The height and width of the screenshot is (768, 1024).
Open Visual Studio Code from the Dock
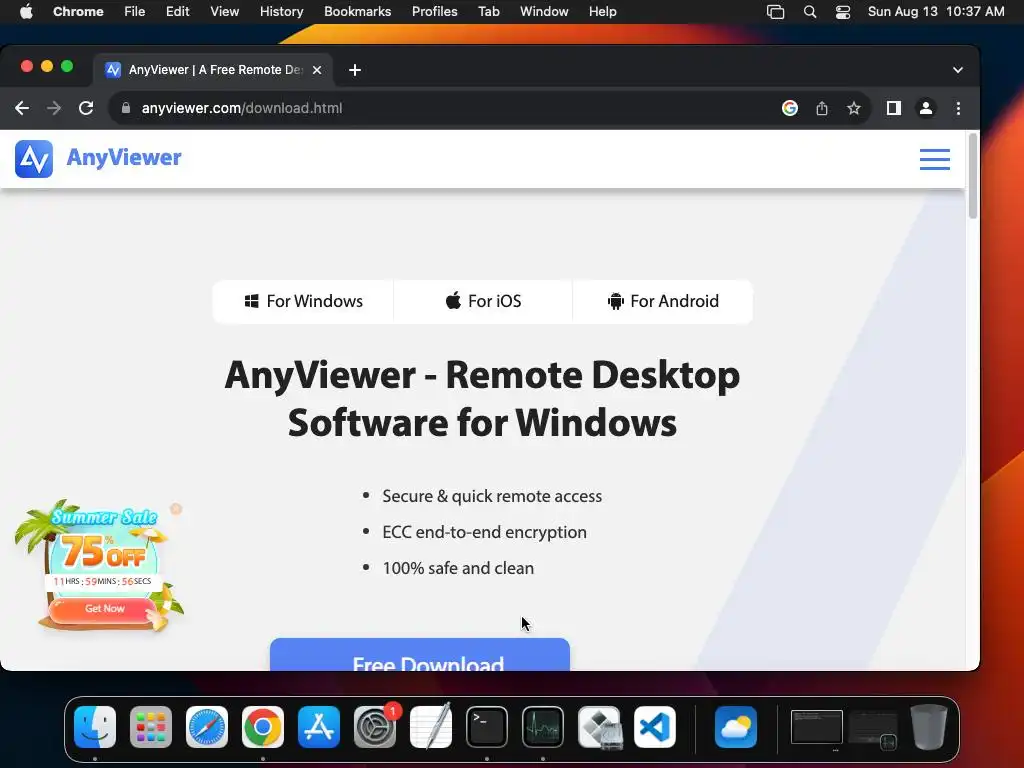(x=655, y=727)
